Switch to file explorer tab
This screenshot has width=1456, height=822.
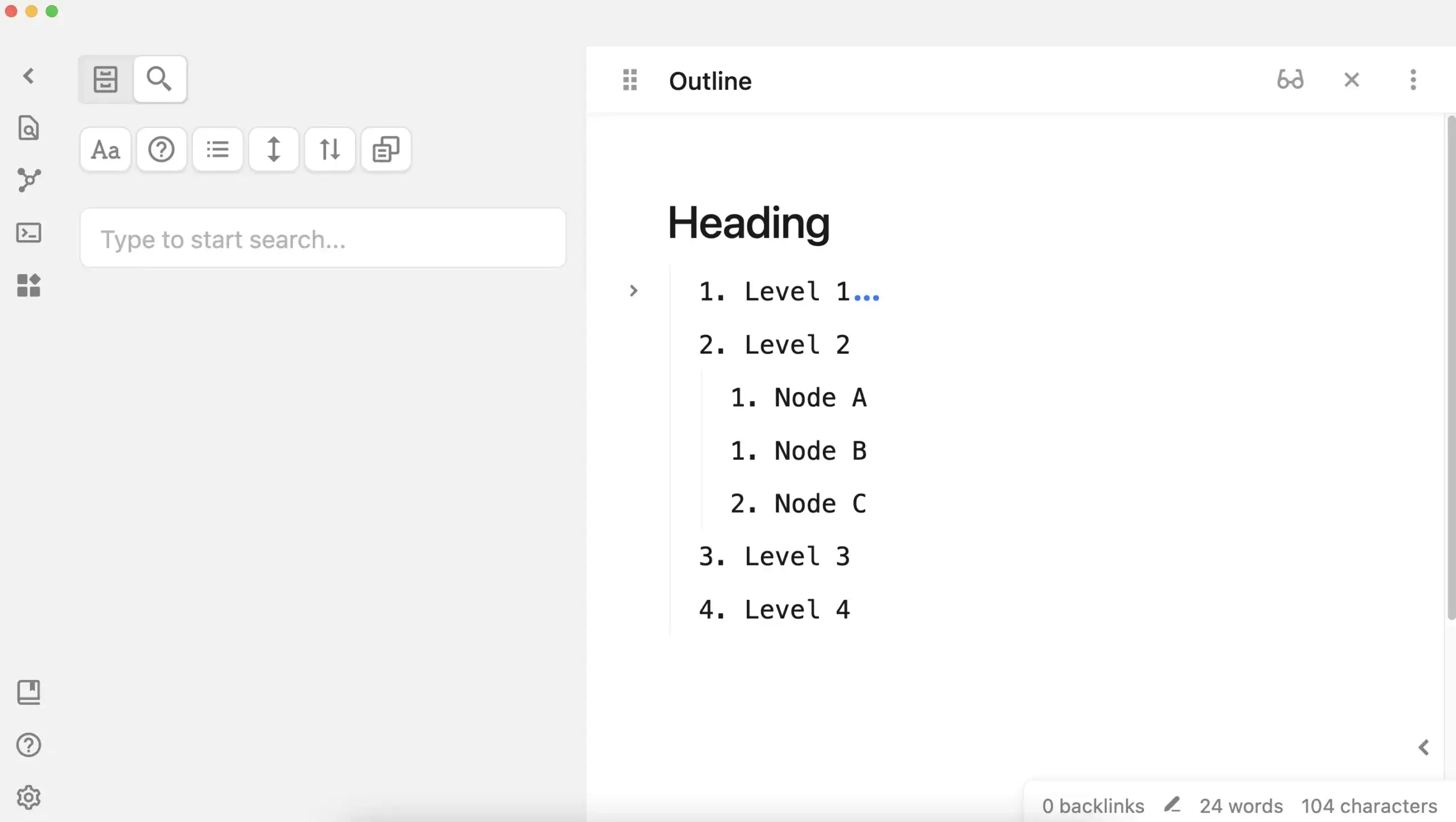tap(106, 79)
